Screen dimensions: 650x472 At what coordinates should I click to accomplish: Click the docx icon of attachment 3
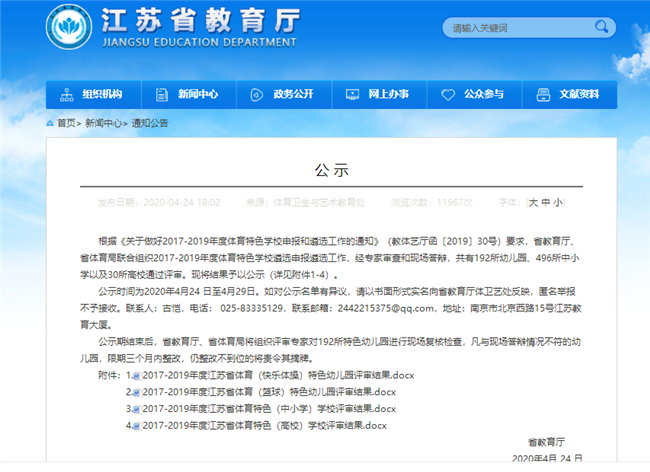[x=138, y=409]
